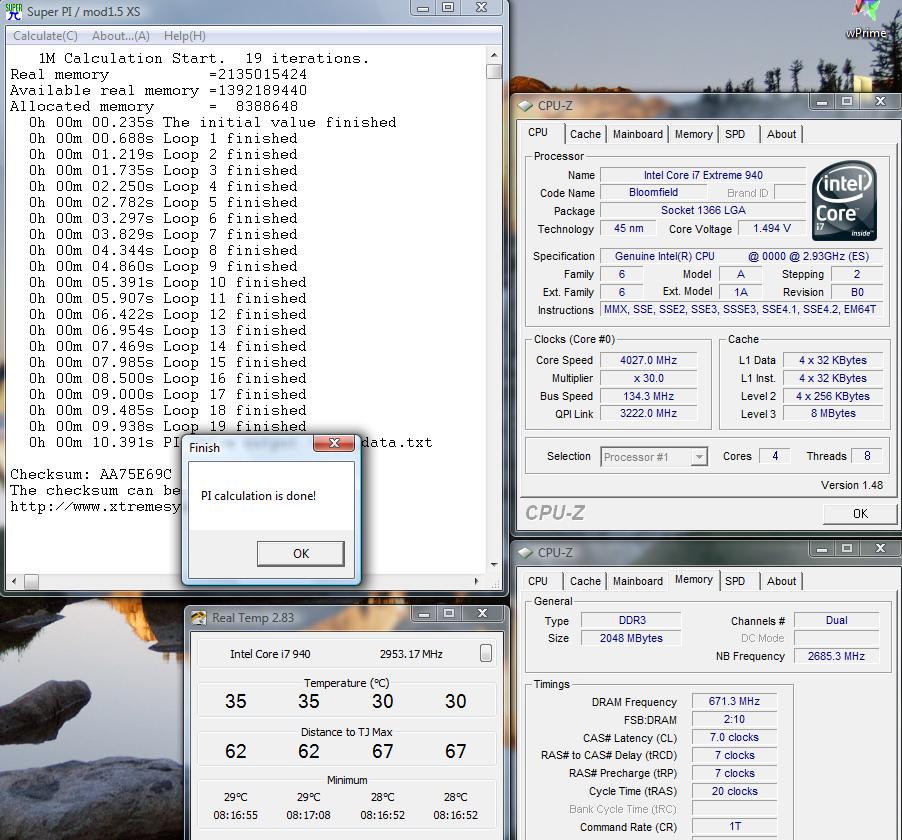Click the upper CPU-Z window title icon
The width and height of the screenshot is (902, 840).
pos(525,105)
